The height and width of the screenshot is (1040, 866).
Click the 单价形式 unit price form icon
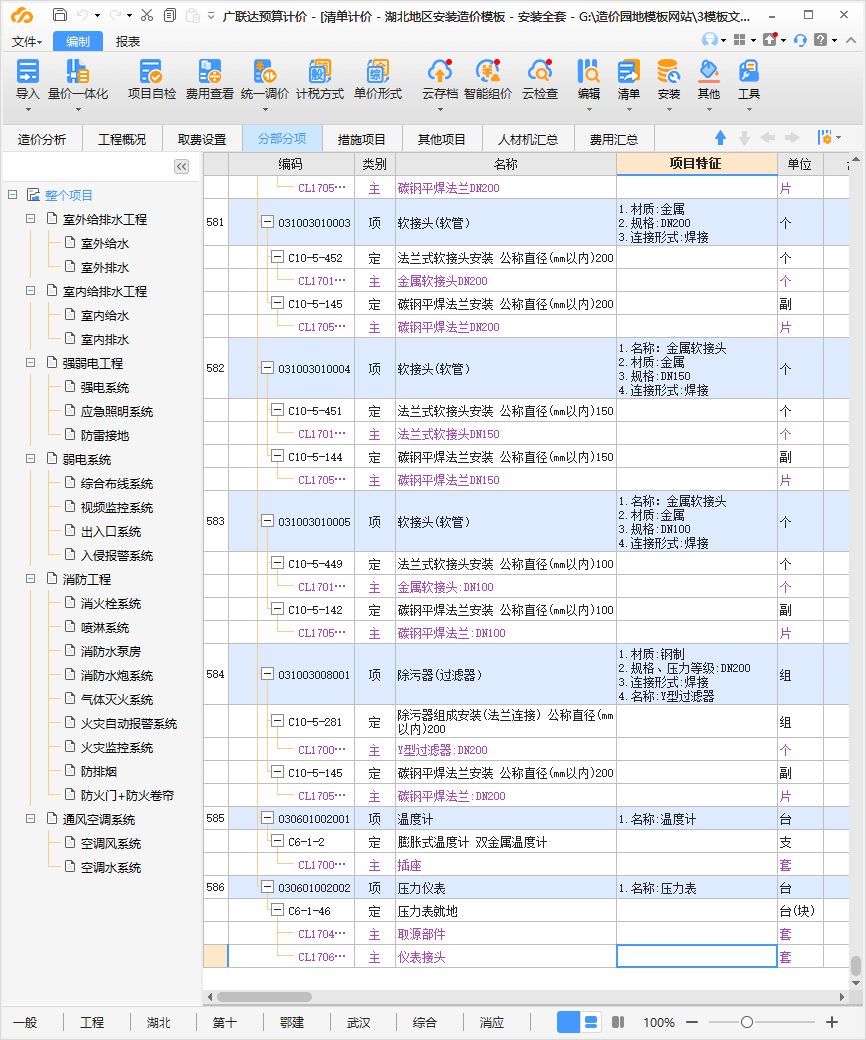tap(377, 72)
